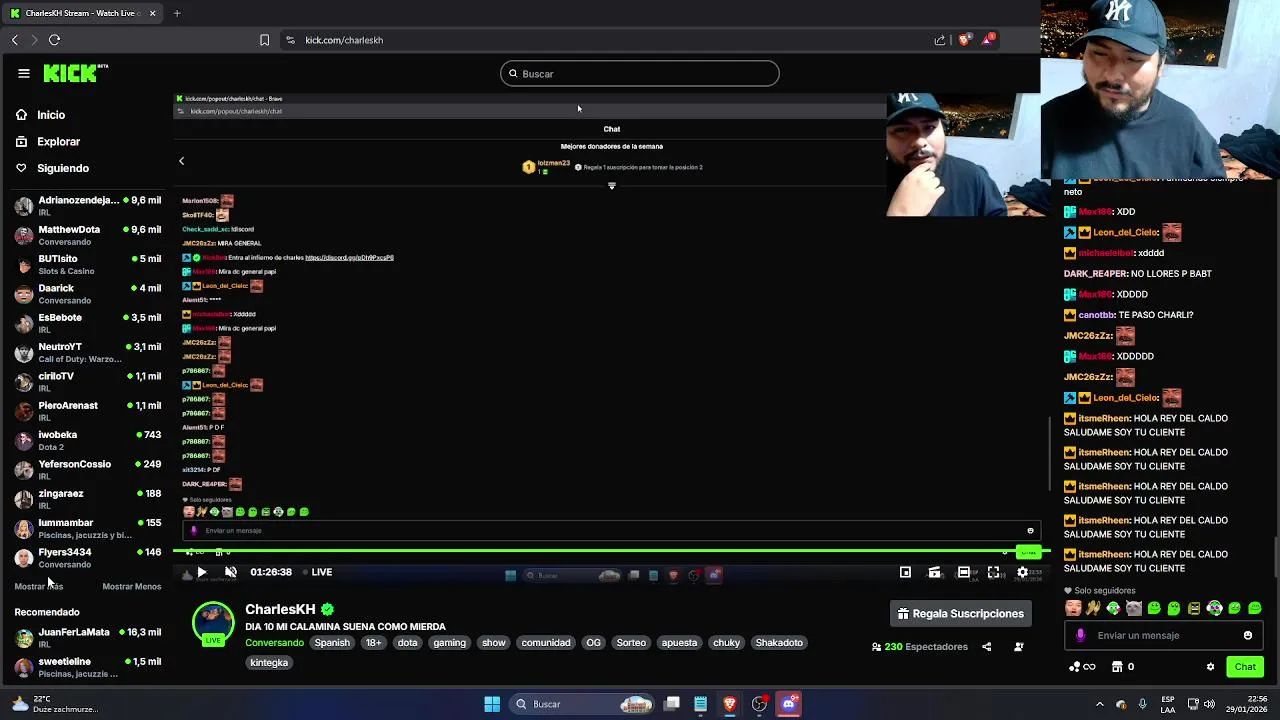
Task: Open recommended channel JuanFerLaMata
Action: point(88,638)
